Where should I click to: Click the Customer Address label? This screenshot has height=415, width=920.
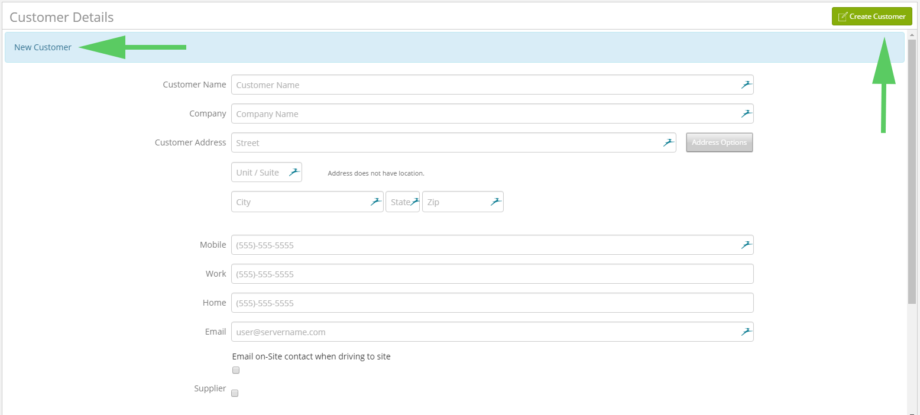pyautogui.click(x=190, y=142)
